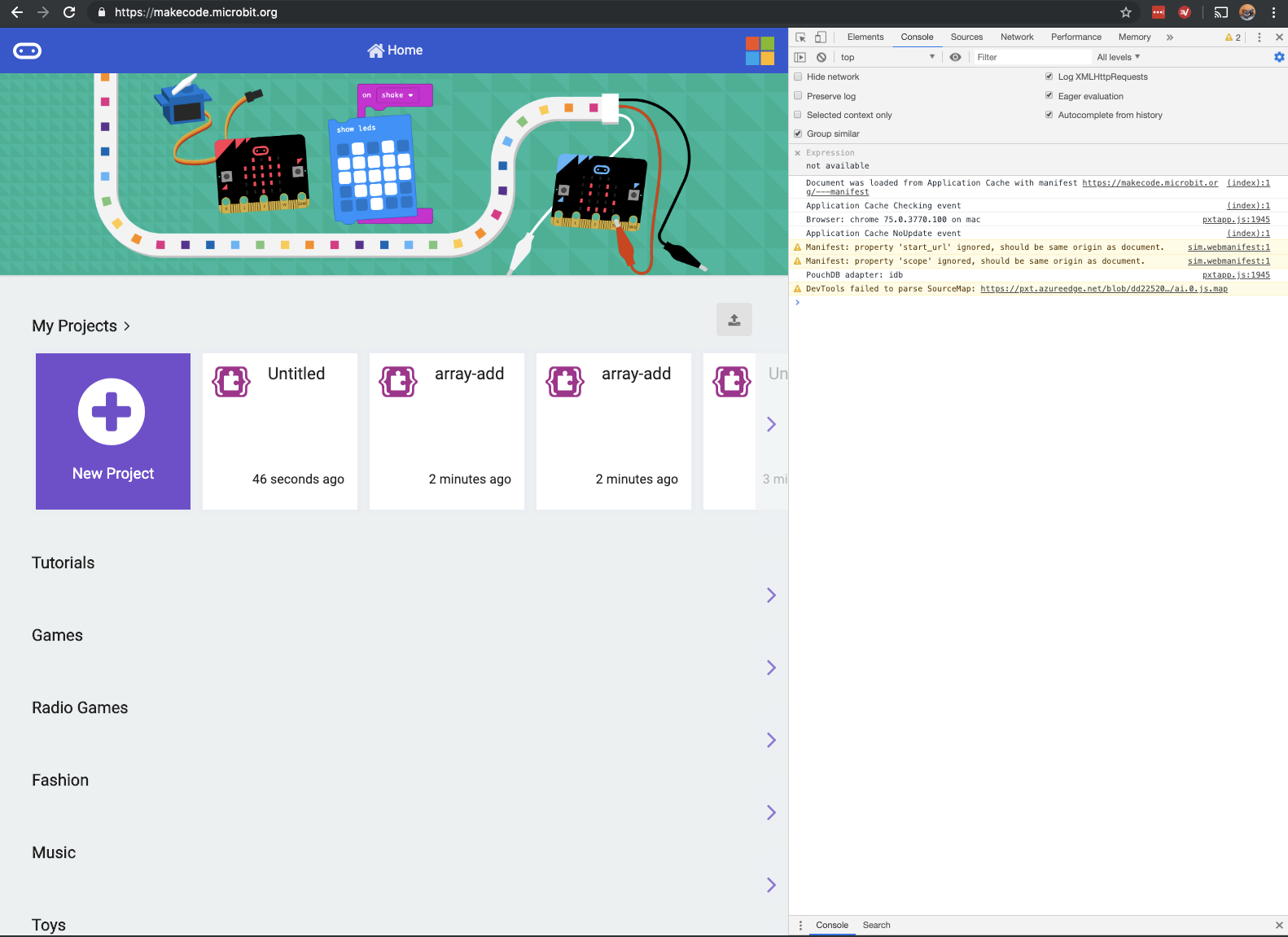Enable Selected context only checkbox
The height and width of the screenshot is (937, 1288).
click(798, 115)
